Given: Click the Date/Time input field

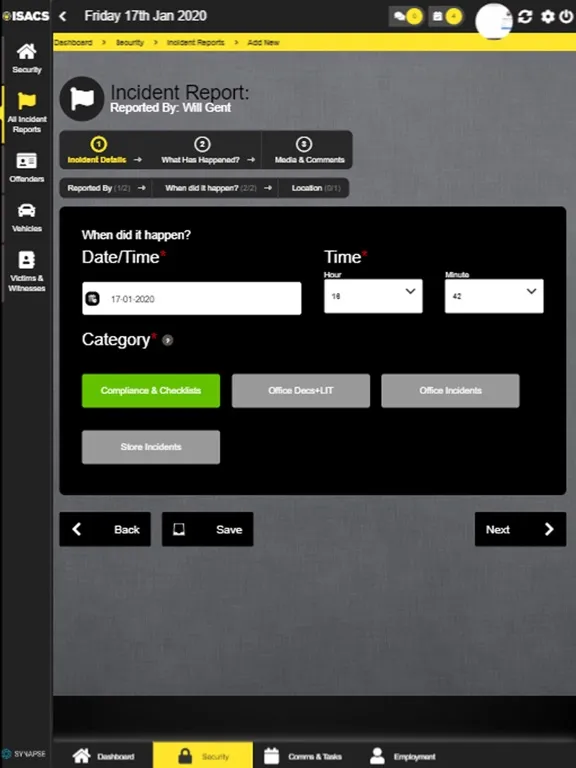Looking at the screenshot, I should coord(192,298).
